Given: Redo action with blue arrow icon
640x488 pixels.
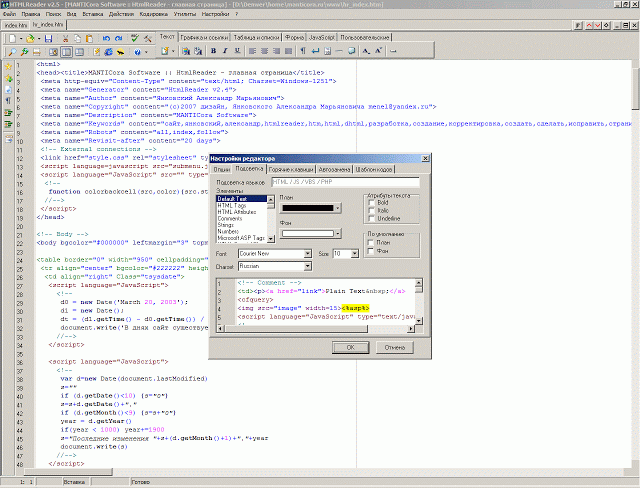Looking at the screenshot, I should (x=118, y=39).
